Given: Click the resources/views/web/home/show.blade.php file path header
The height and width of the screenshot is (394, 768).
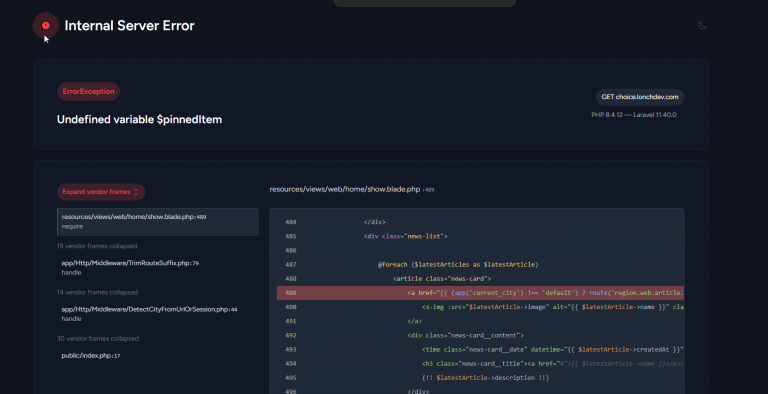Looking at the screenshot, I should [x=352, y=189].
